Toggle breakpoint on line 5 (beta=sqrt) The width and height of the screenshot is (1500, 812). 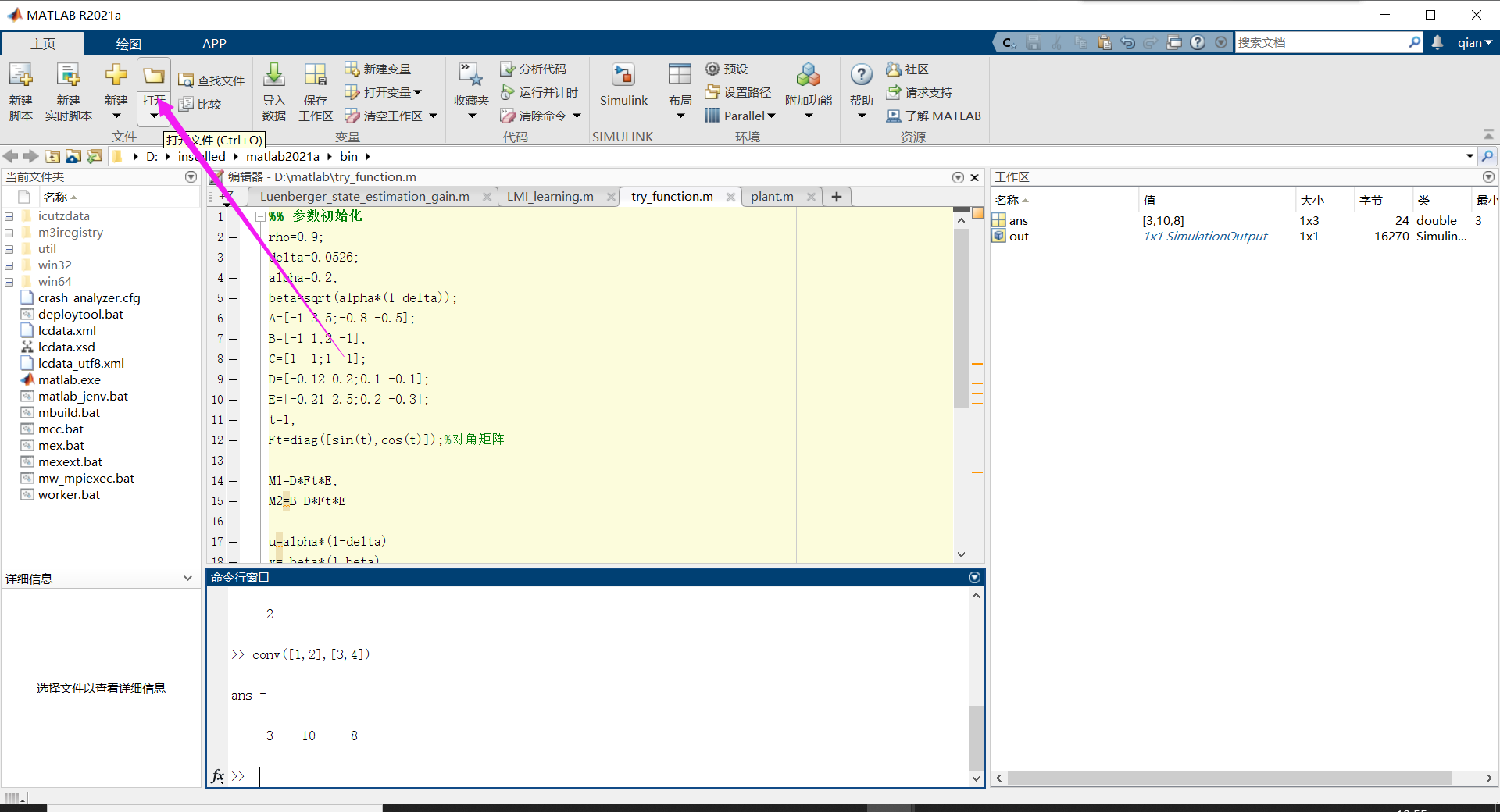click(x=234, y=298)
